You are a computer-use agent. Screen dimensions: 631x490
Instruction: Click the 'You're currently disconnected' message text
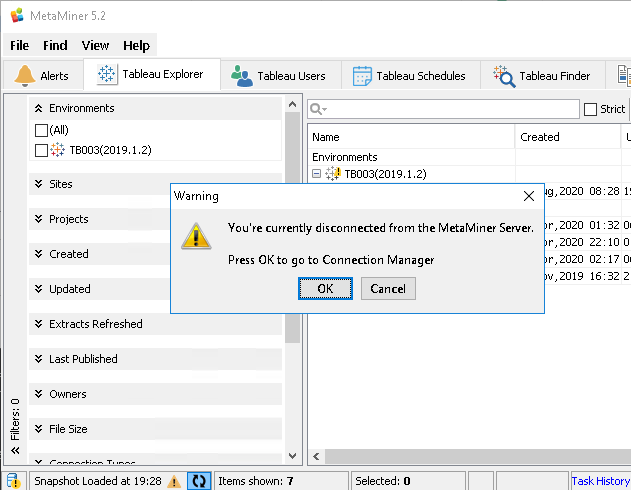[x=381, y=228]
